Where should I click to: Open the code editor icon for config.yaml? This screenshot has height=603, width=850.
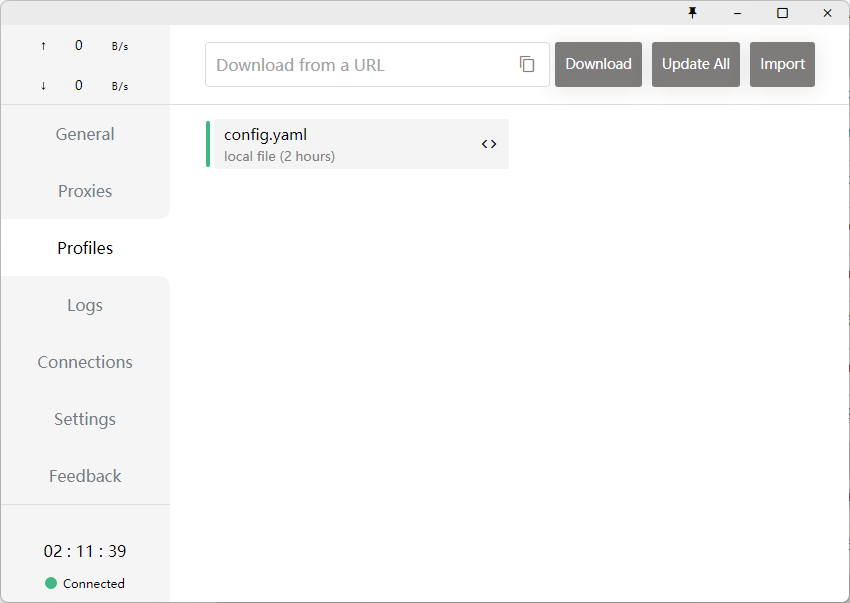coord(488,144)
